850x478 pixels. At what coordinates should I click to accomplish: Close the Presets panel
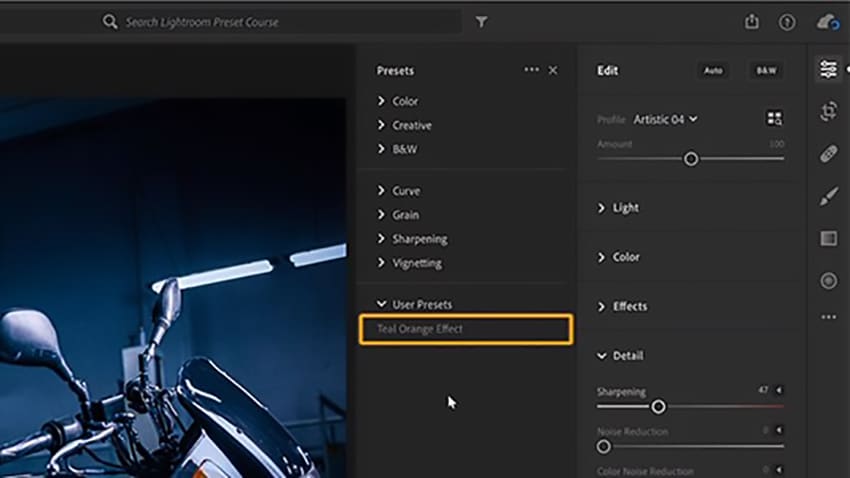click(553, 70)
